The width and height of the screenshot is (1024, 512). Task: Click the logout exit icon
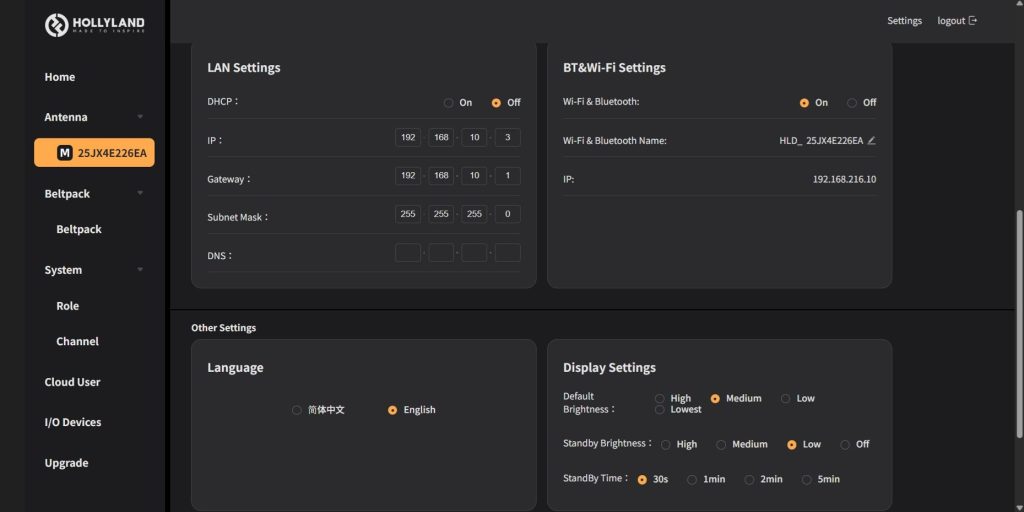tap(973, 21)
